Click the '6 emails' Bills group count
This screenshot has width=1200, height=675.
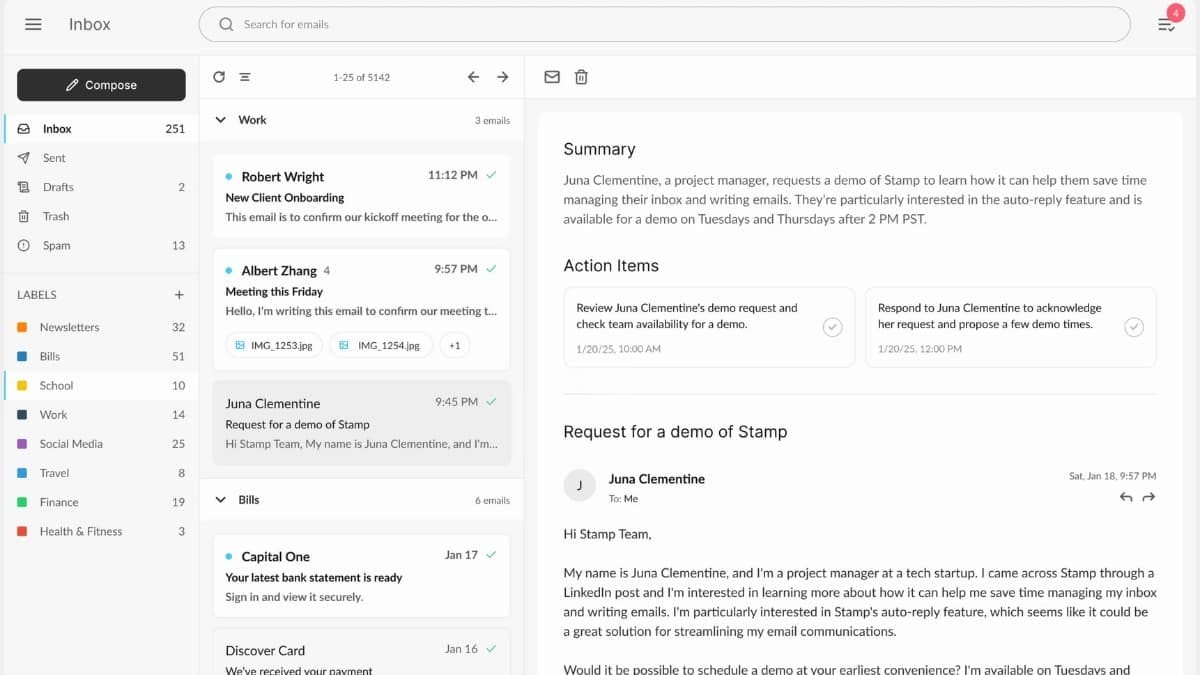pyautogui.click(x=492, y=500)
